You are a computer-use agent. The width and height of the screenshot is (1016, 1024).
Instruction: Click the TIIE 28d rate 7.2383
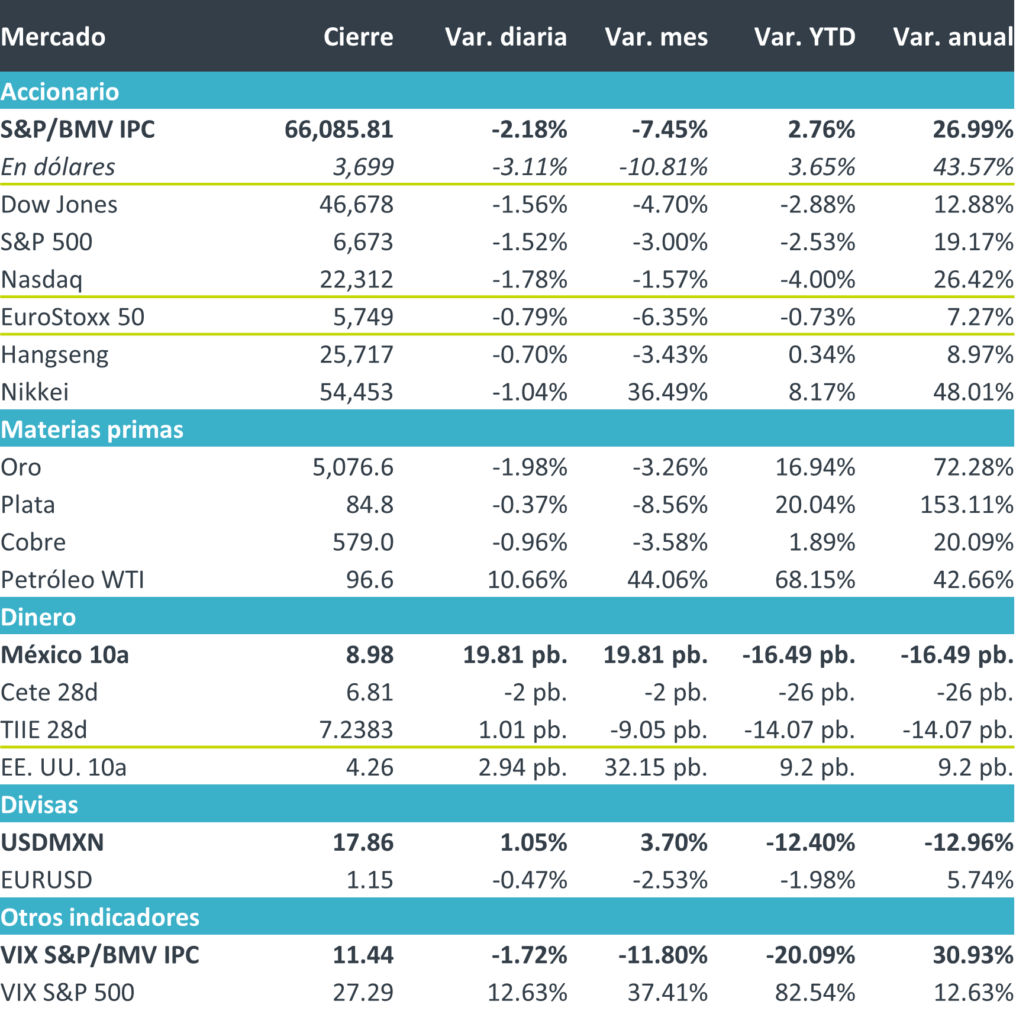[x=353, y=730]
